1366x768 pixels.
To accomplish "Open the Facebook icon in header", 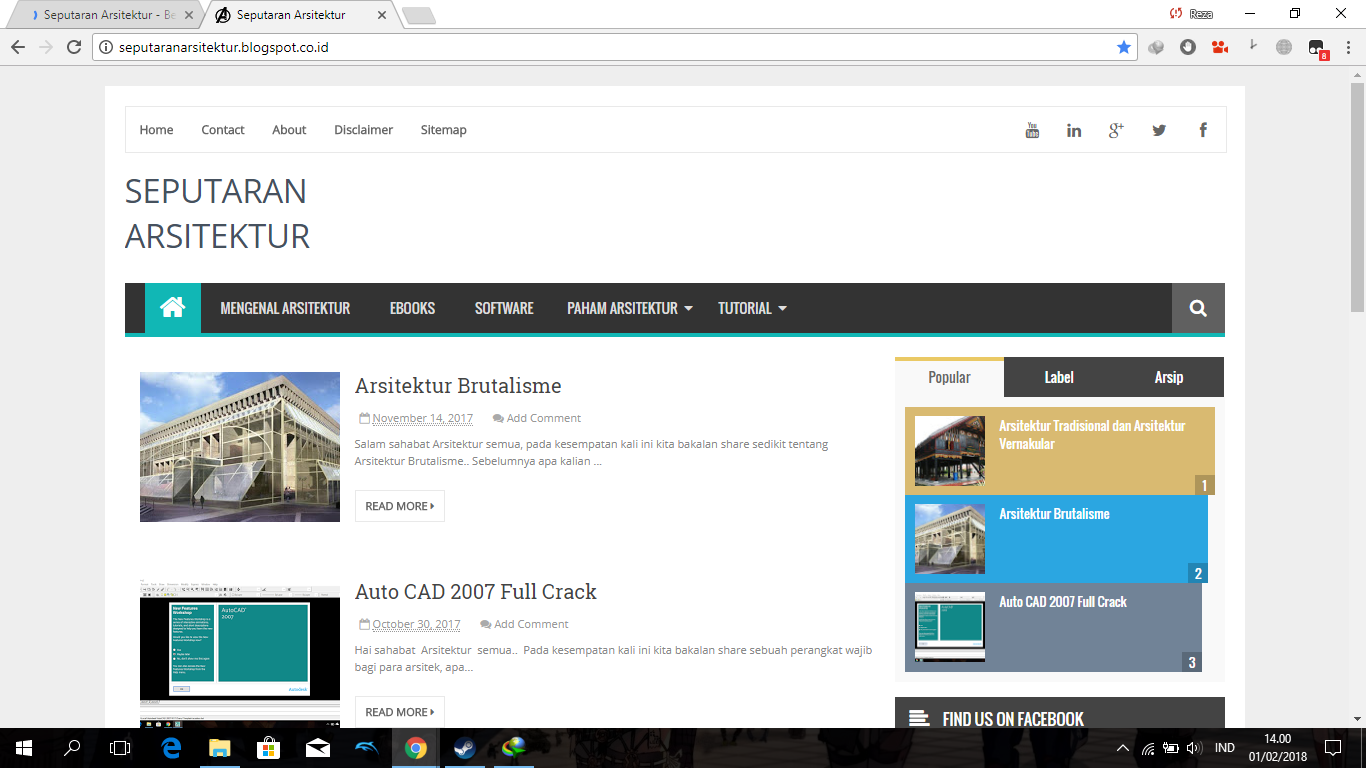I will coord(1202,129).
